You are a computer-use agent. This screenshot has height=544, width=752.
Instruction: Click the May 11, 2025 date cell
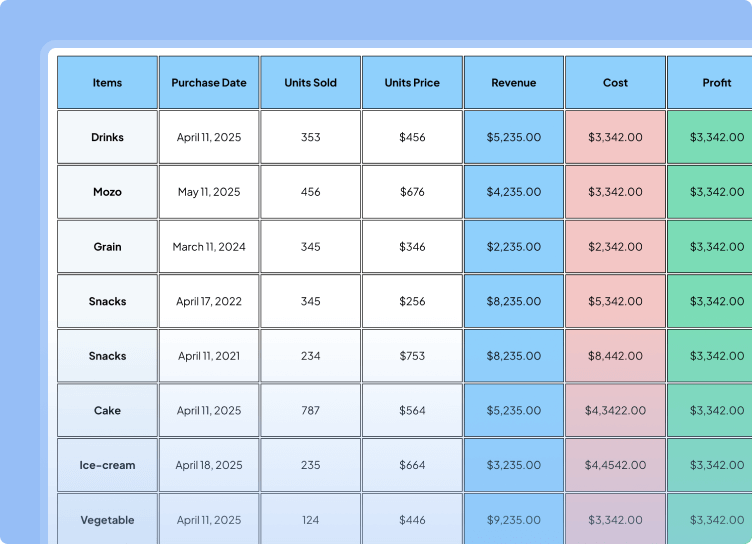[x=209, y=192]
